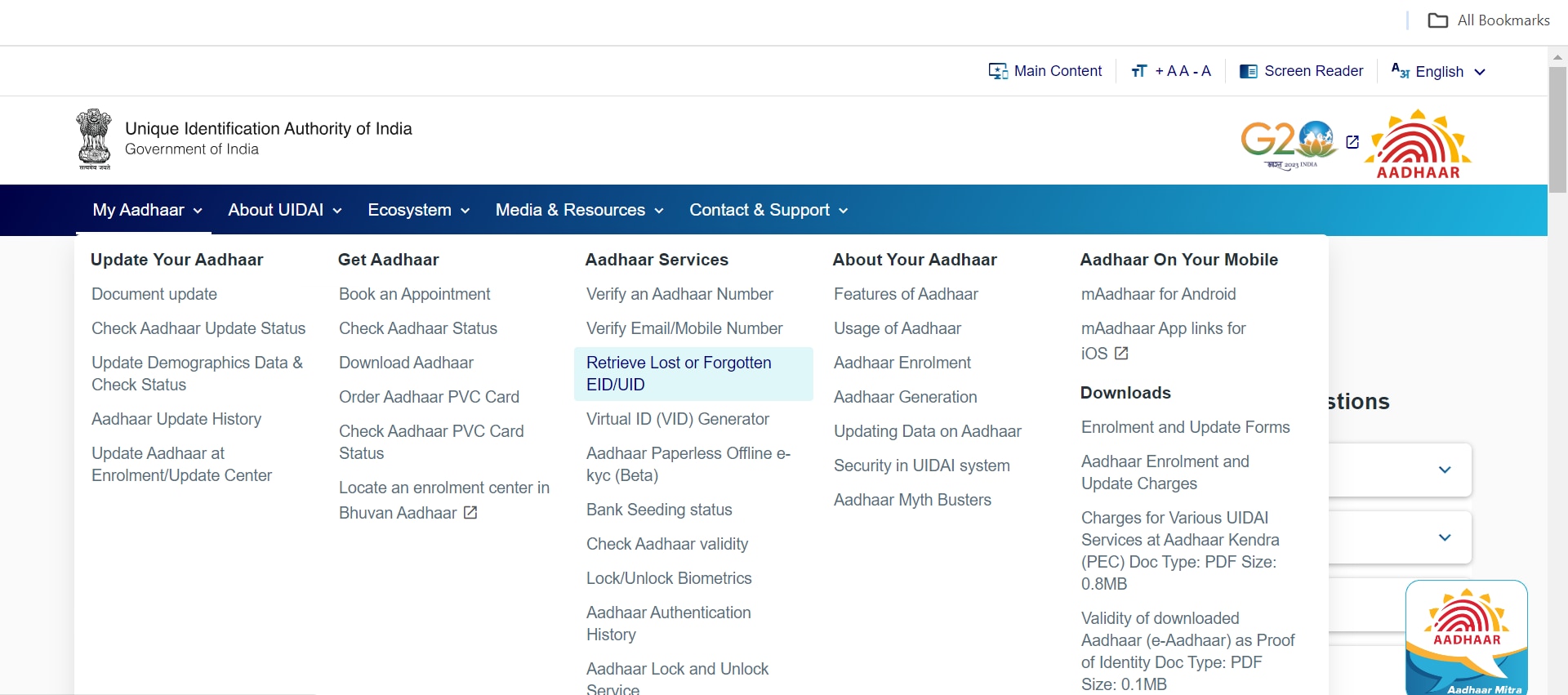Expand the first FAQ accordion chevron
The height and width of the screenshot is (695, 1568).
click(x=1445, y=470)
